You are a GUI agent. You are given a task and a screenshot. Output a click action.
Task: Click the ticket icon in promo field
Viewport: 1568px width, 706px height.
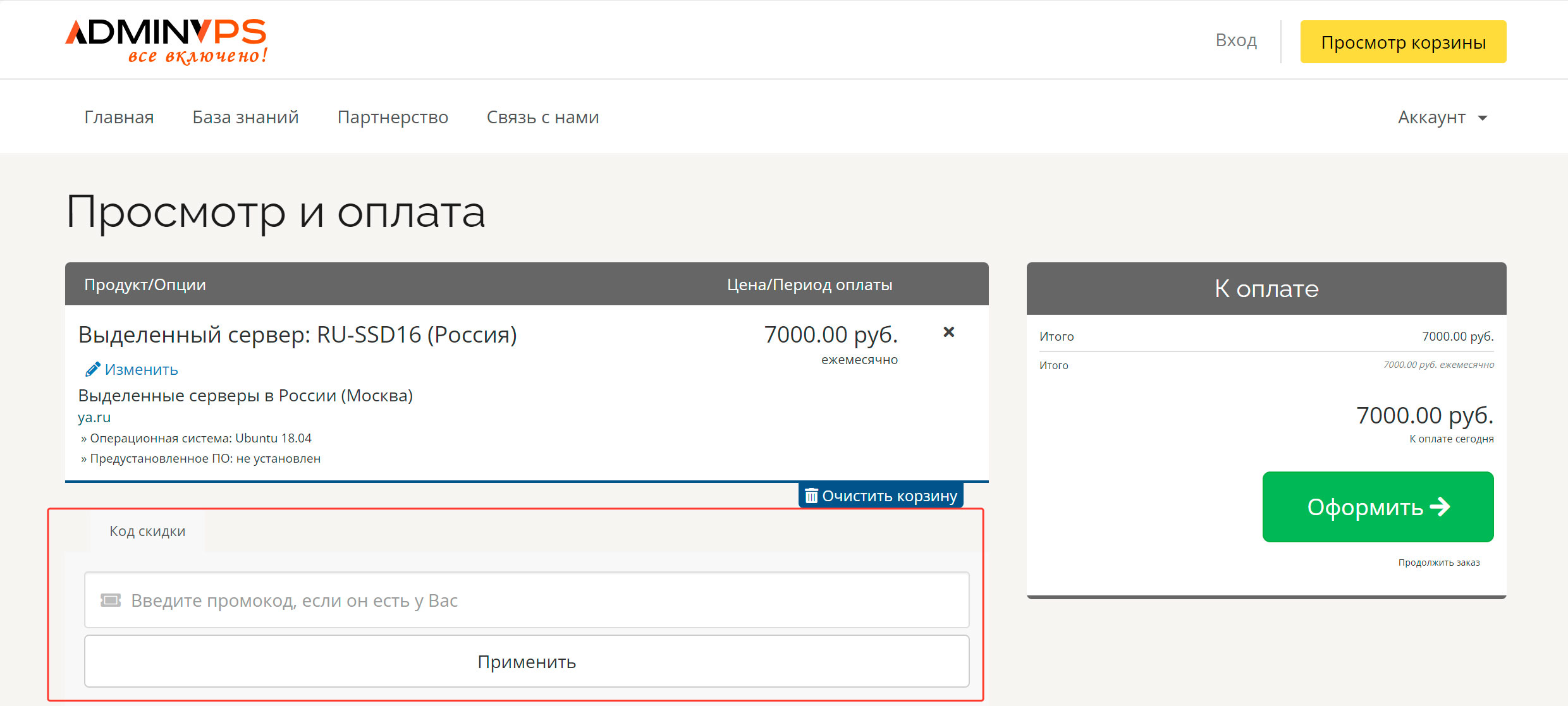pos(111,600)
